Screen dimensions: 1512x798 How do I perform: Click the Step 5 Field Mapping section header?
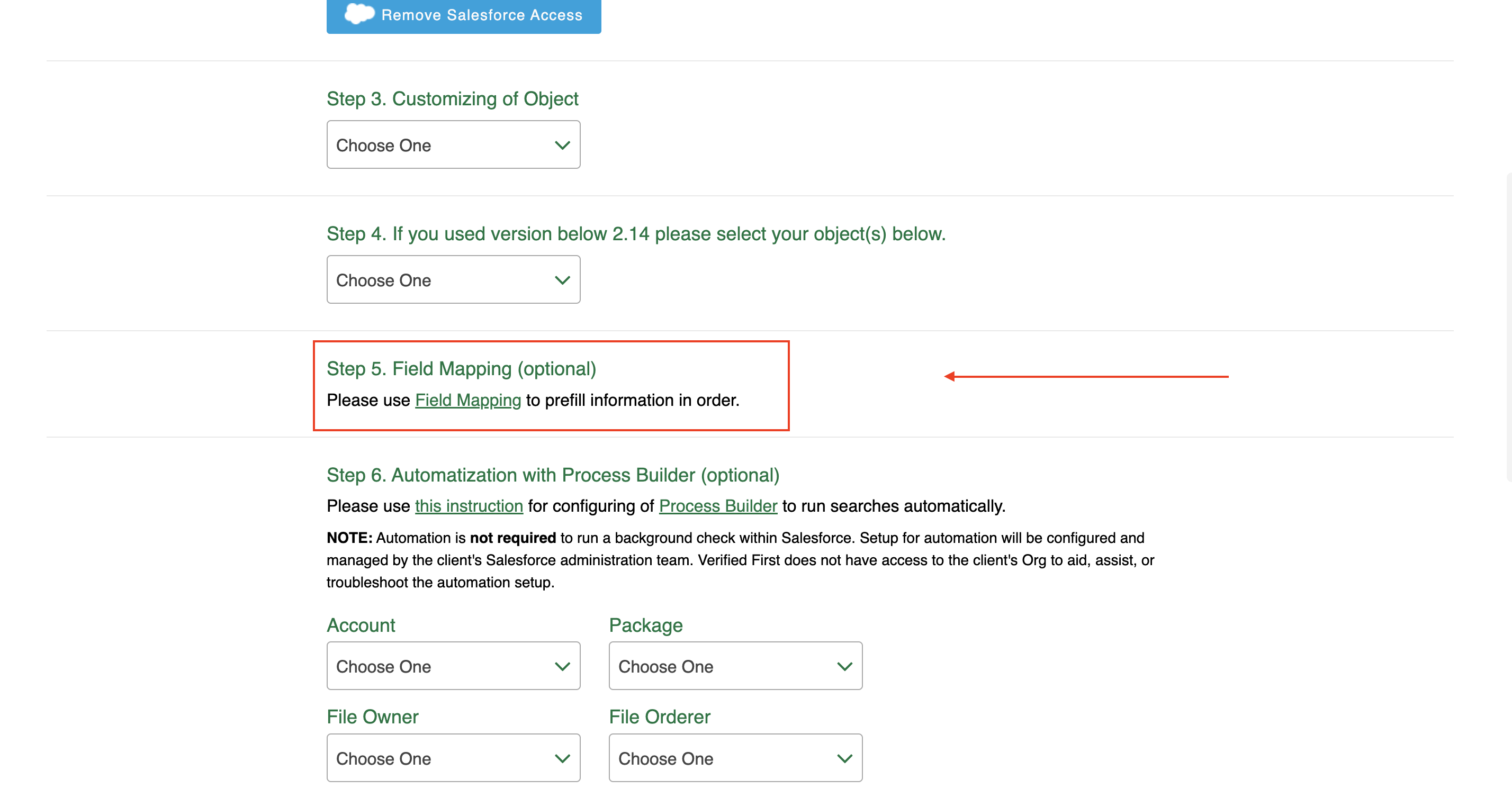pos(461,369)
